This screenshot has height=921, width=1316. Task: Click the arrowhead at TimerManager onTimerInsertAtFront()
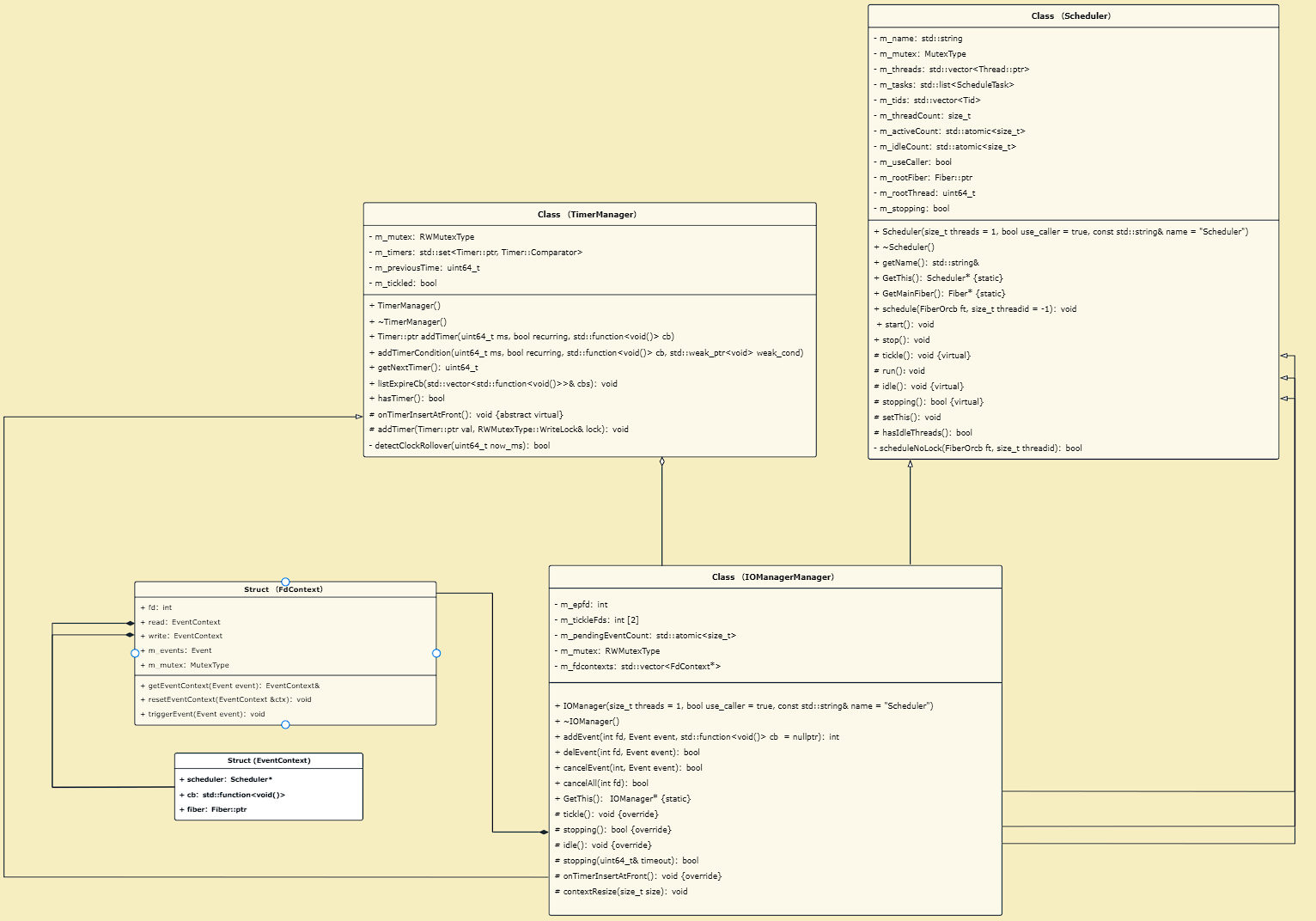pyautogui.click(x=359, y=417)
